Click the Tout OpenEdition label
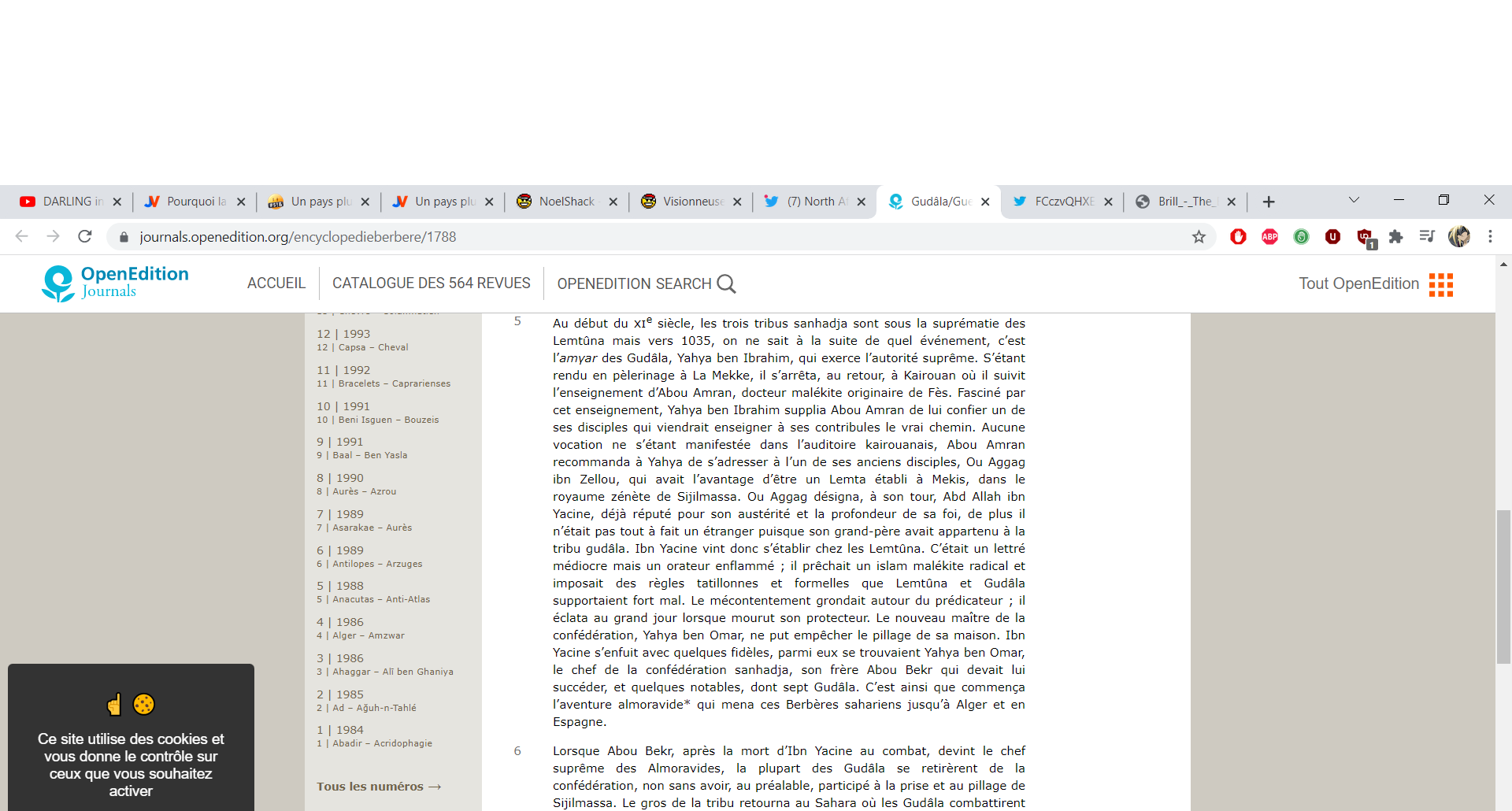 [x=1358, y=283]
